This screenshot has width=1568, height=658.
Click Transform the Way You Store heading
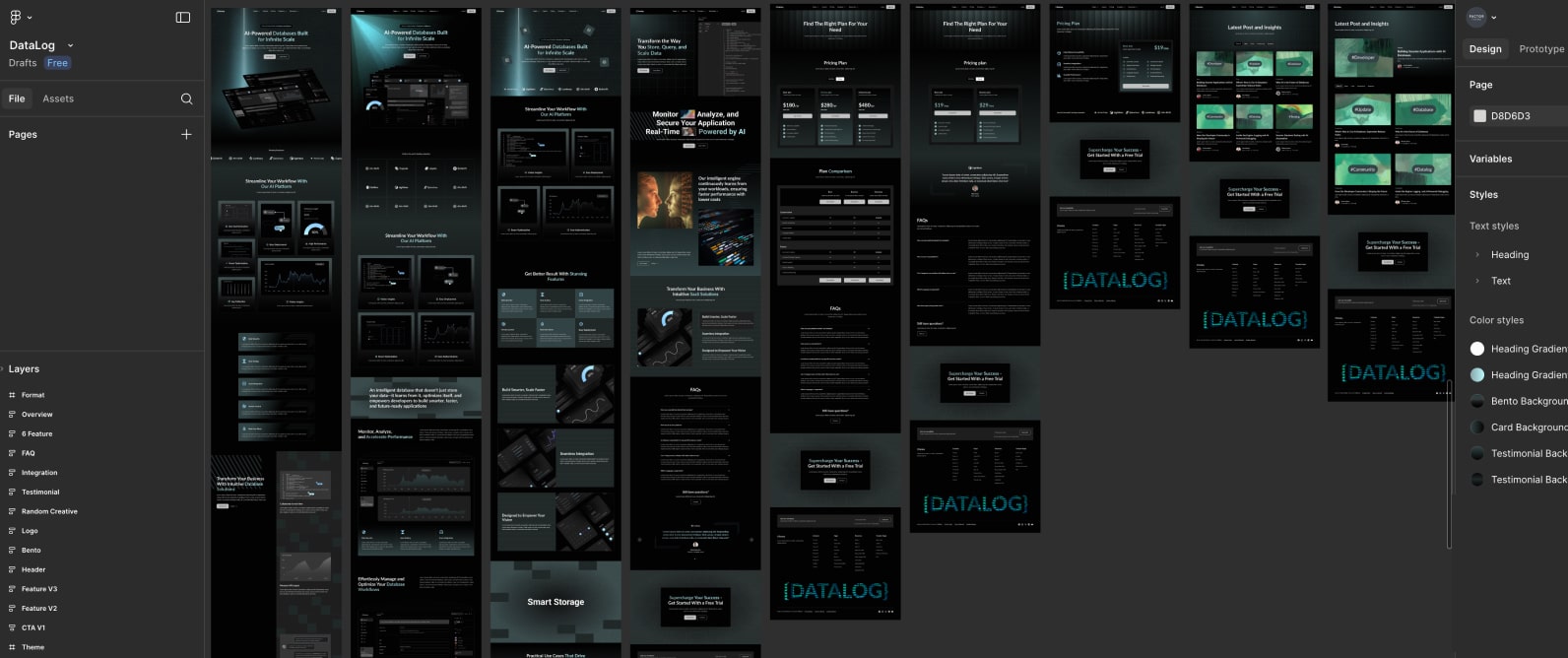[x=663, y=47]
